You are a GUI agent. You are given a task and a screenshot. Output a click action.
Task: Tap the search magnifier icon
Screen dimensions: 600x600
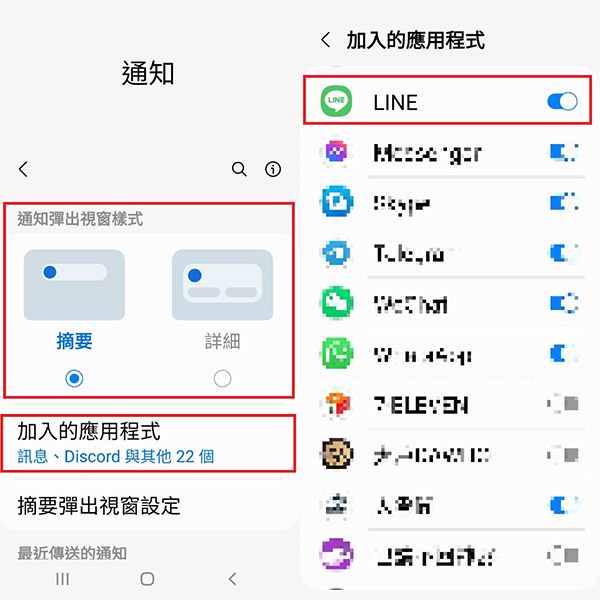240,169
